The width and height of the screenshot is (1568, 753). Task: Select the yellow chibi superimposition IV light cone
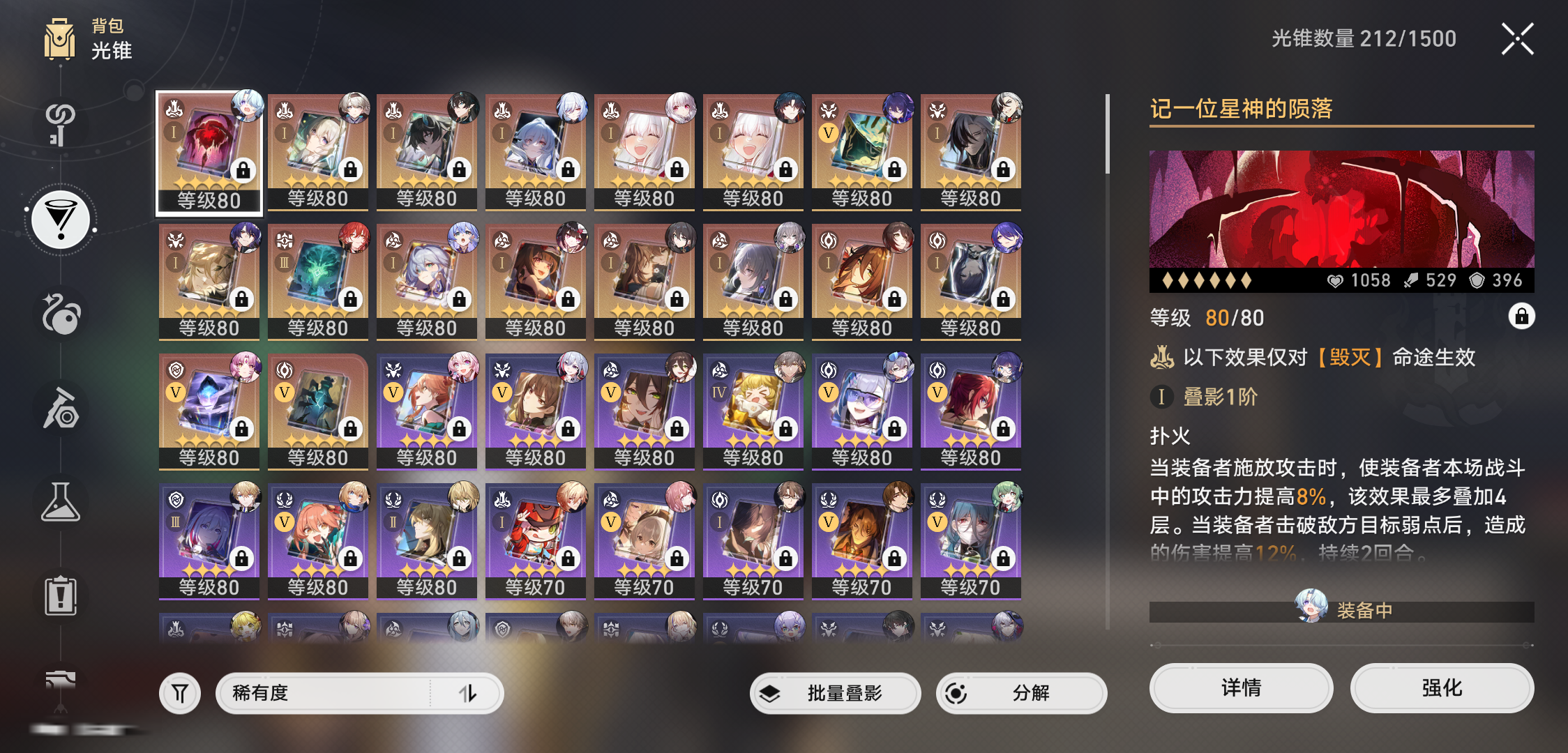(x=753, y=412)
